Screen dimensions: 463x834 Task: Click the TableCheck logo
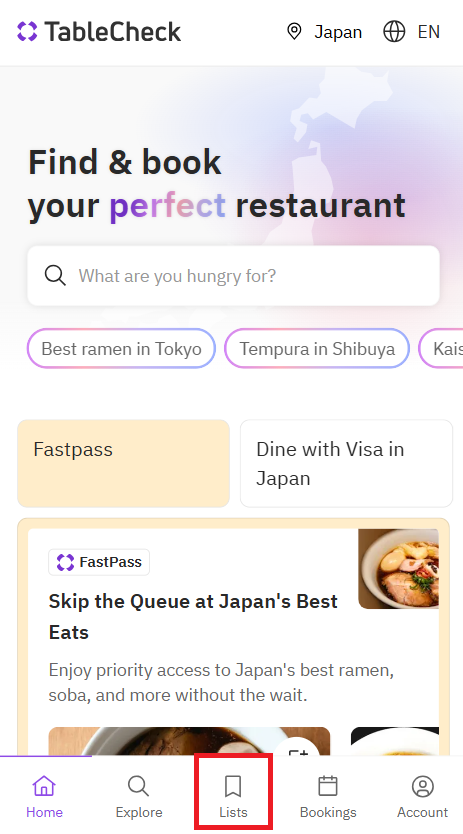[x=99, y=32]
